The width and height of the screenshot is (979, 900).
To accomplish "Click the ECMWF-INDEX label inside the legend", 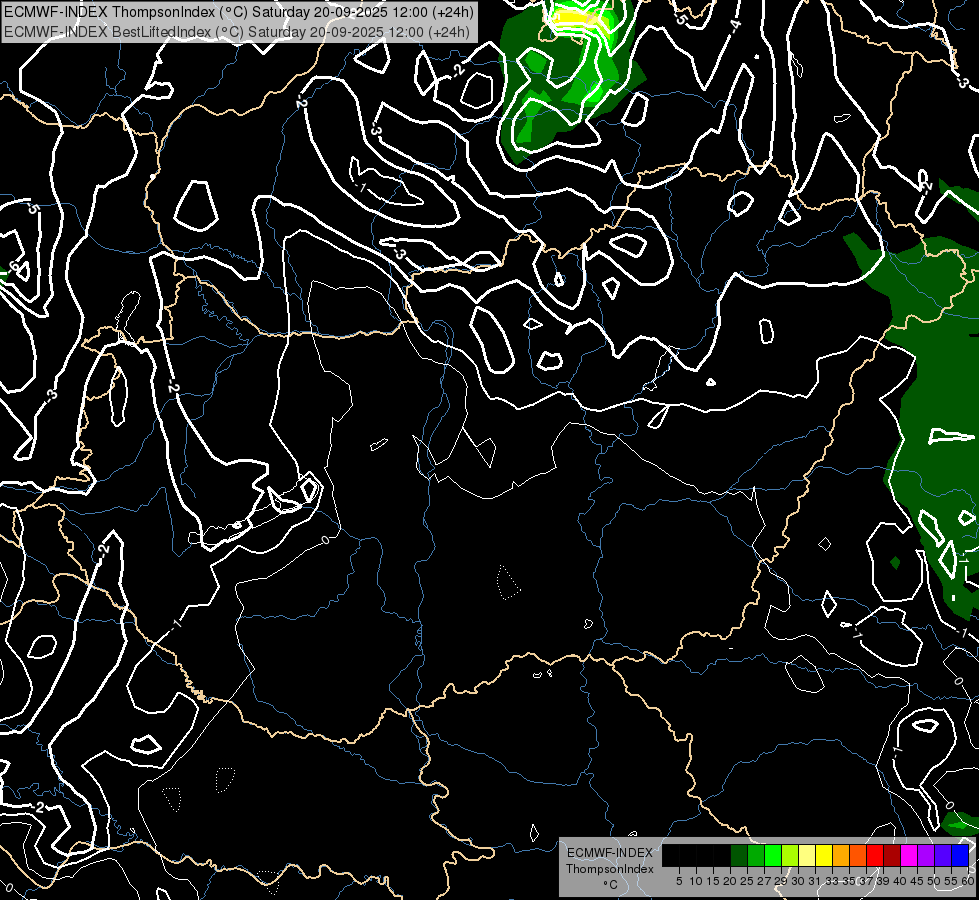I will tap(610, 853).
